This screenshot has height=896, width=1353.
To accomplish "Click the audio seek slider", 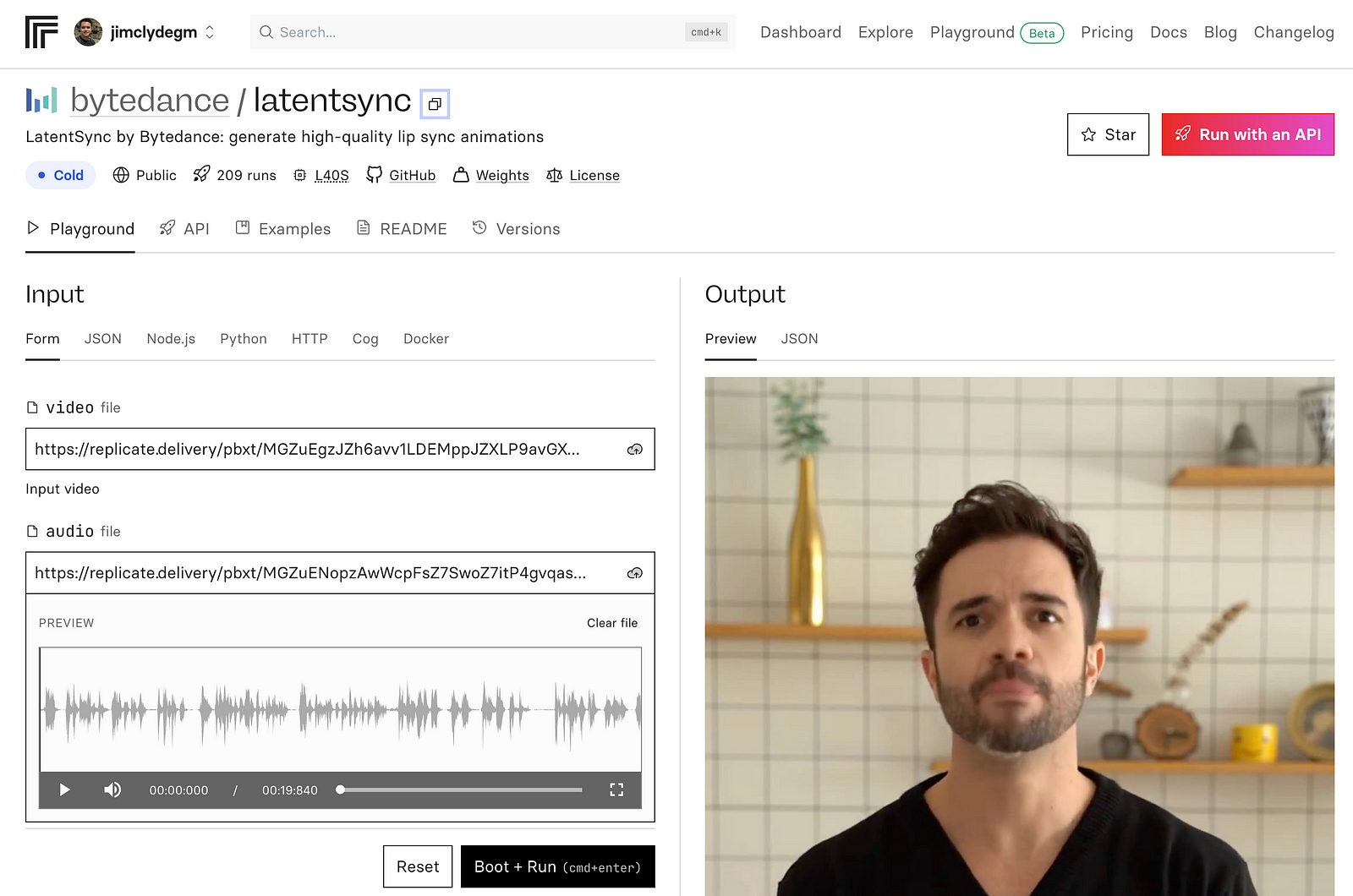I will tap(459, 789).
